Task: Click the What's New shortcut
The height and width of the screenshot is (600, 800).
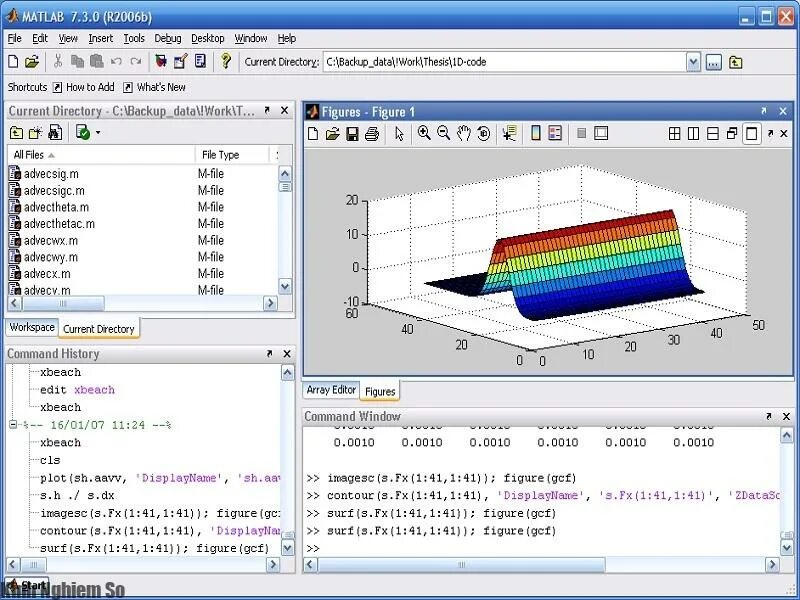Action: tap(154, 87)
